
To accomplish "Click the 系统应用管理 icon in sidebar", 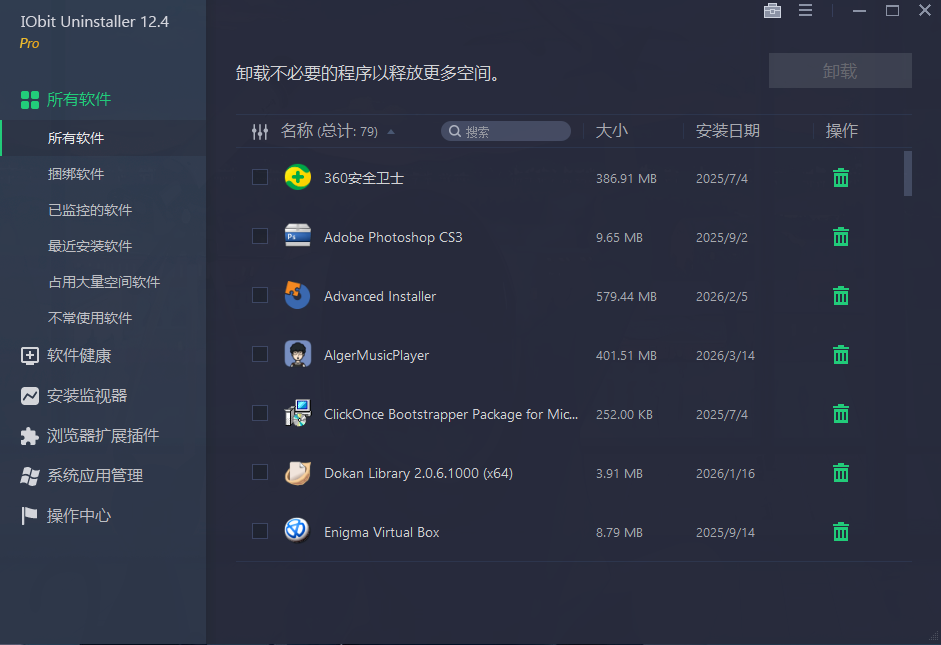I will (x=30, y=476).
